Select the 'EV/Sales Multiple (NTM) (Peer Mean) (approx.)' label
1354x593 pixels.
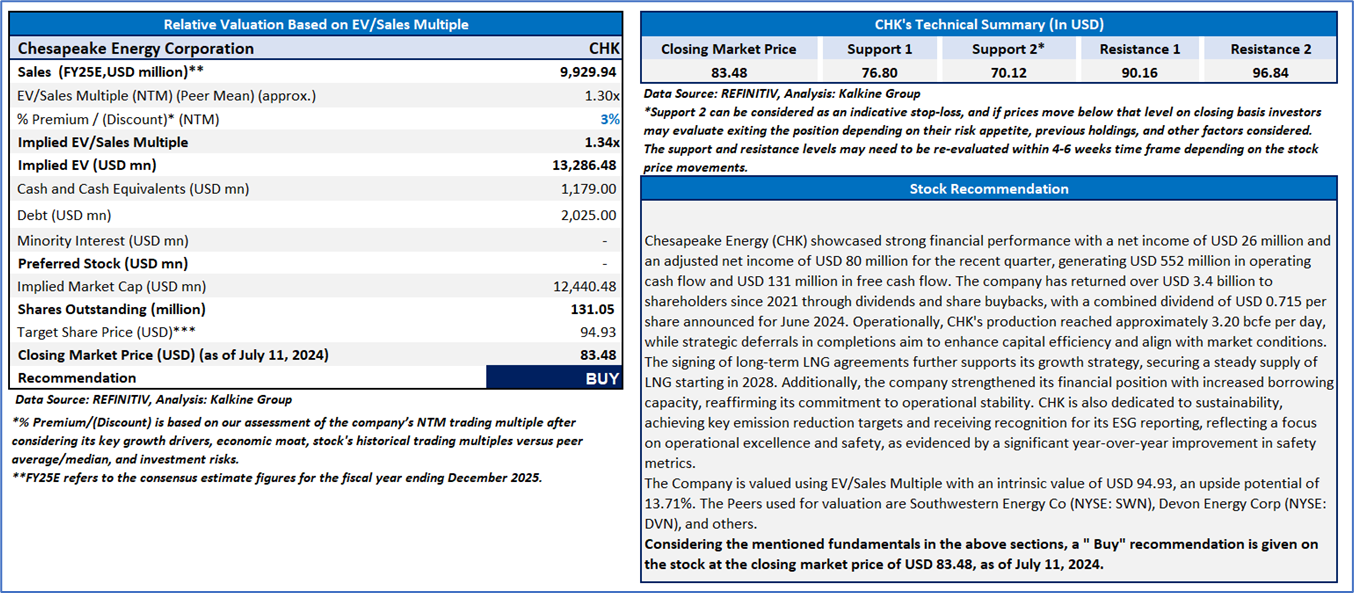[x=166, y=96]
